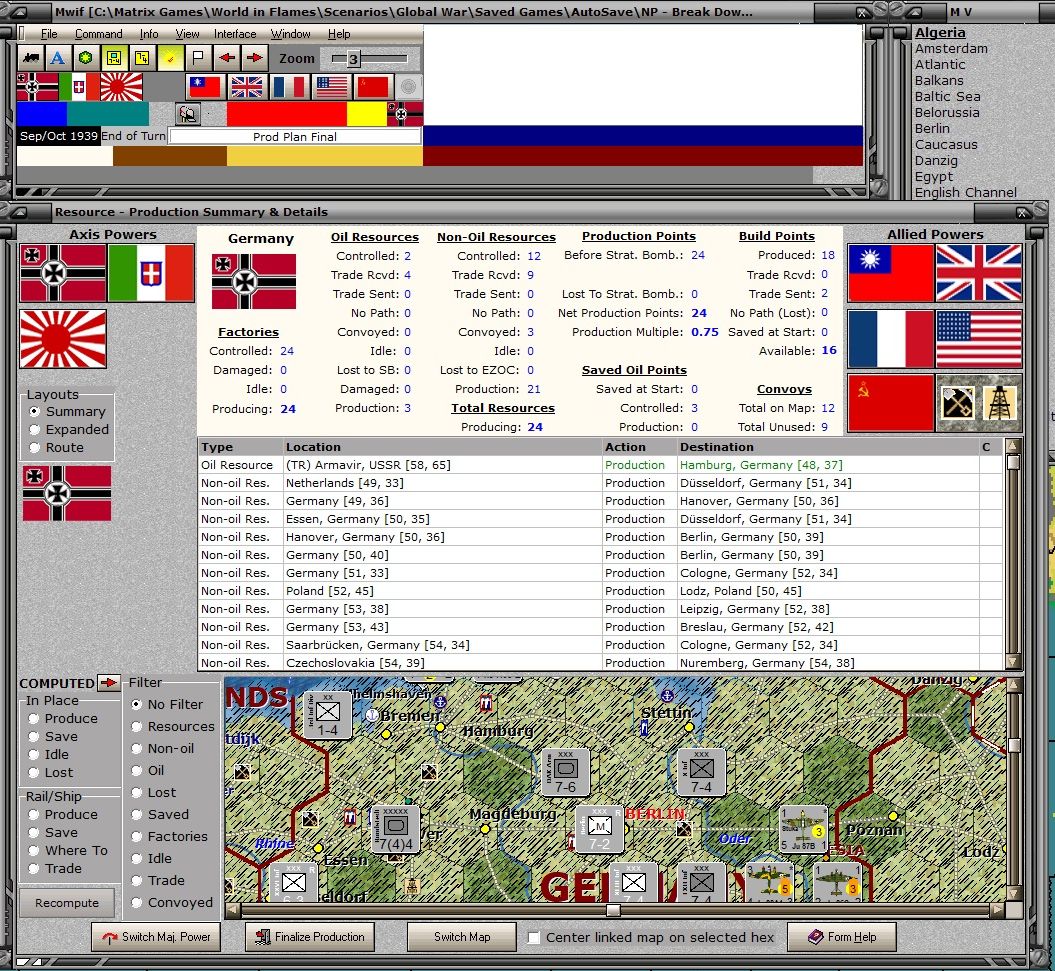Click the horizontal scrollbar thumb under the map

point(613,910)
